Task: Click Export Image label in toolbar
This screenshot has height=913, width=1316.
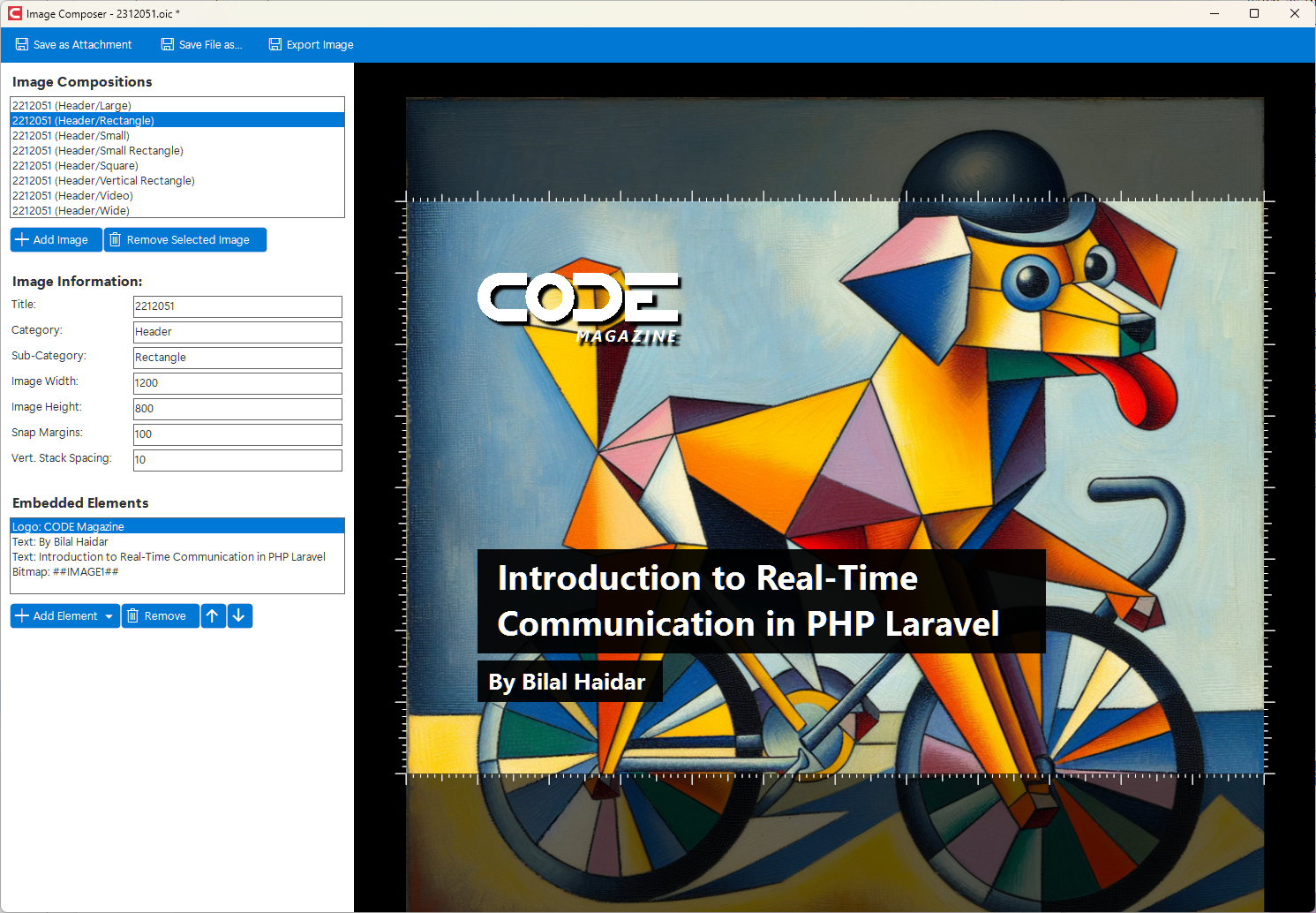Action: click(320, 45)
